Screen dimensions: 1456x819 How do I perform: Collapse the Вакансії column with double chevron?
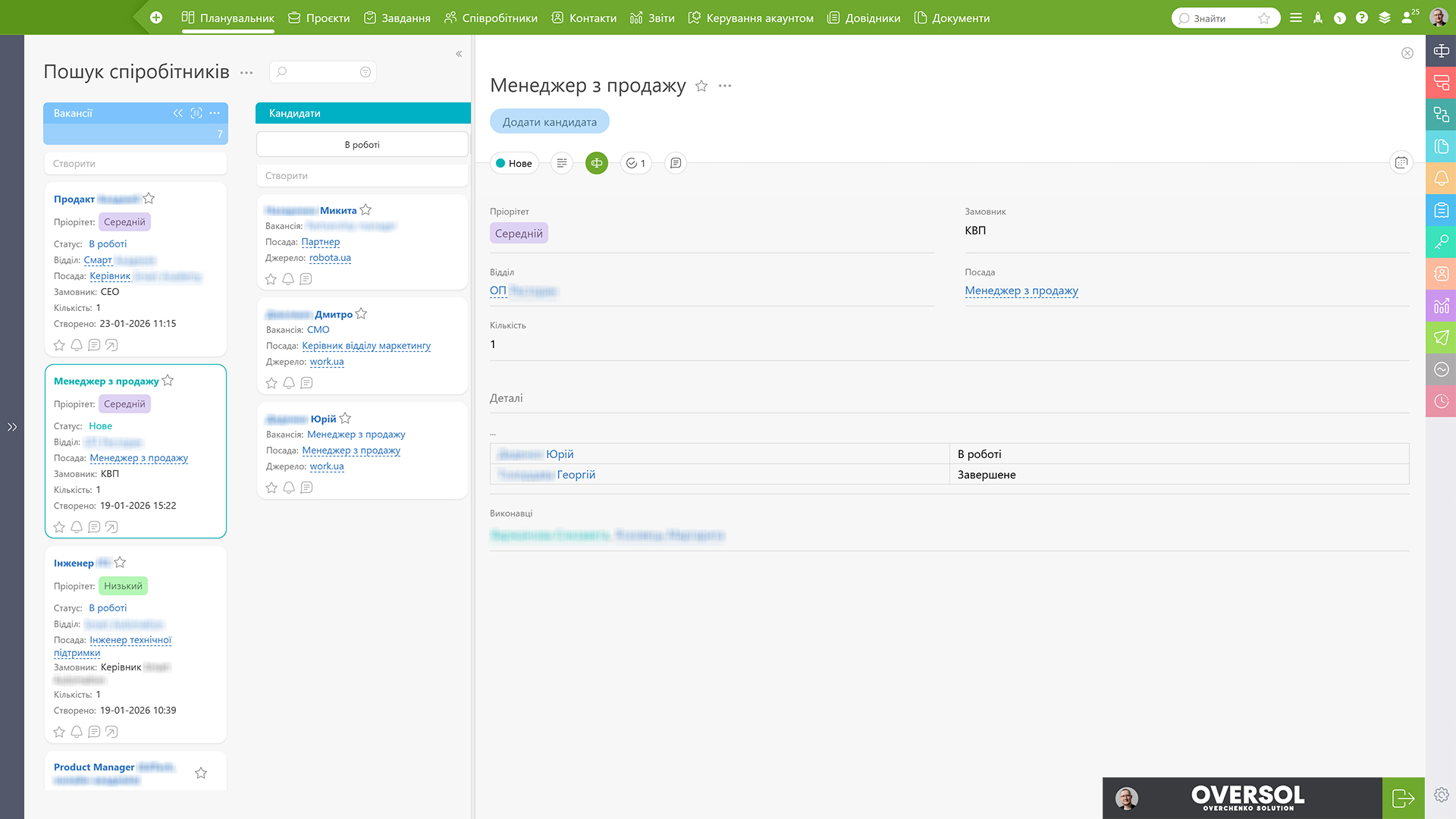(177, 113)
